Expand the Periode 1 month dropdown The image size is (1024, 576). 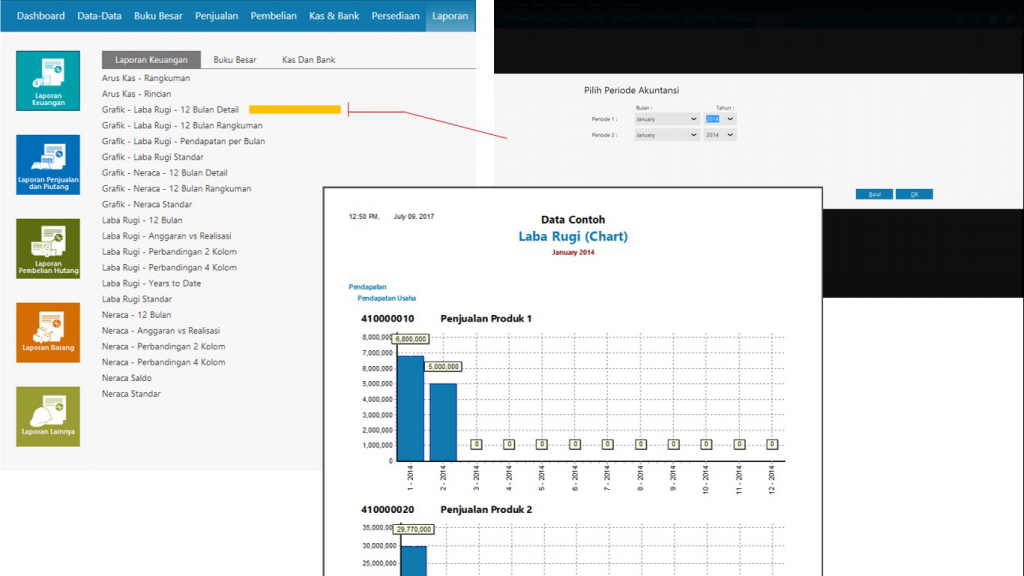pyautogui.click(x=667, y=119)
